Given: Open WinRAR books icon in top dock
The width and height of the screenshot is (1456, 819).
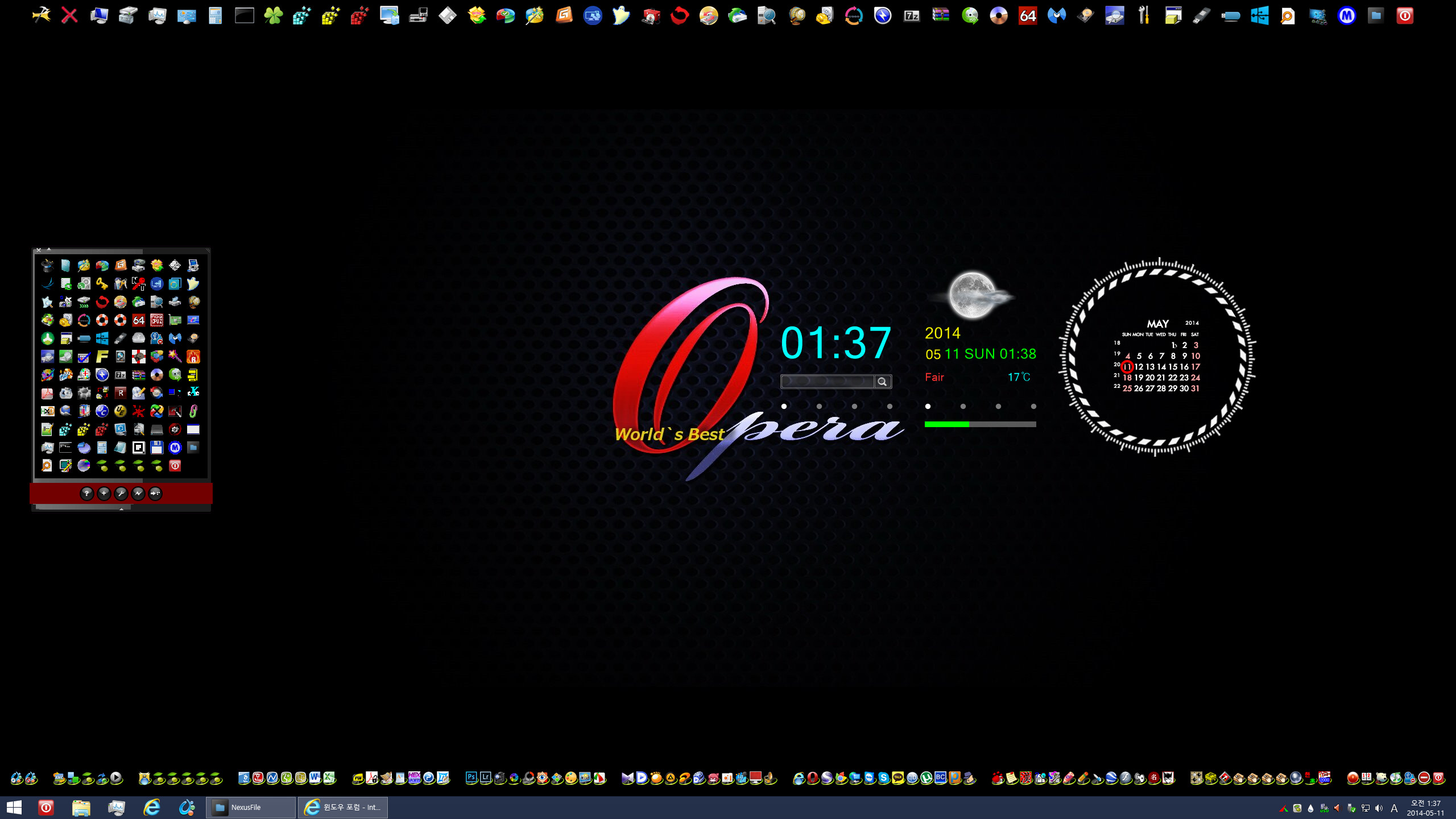Looking at the screenshot, I should pyautogui.click(x=941, y=15).
